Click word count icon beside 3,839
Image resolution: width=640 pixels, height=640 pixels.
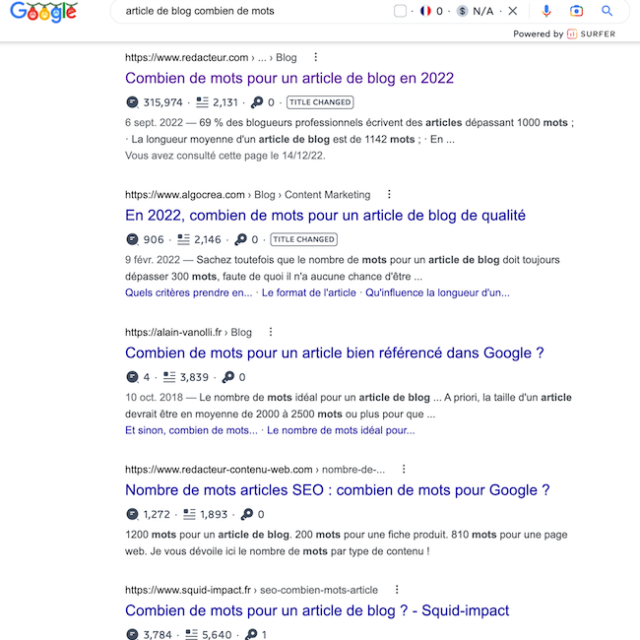(169, 377)
